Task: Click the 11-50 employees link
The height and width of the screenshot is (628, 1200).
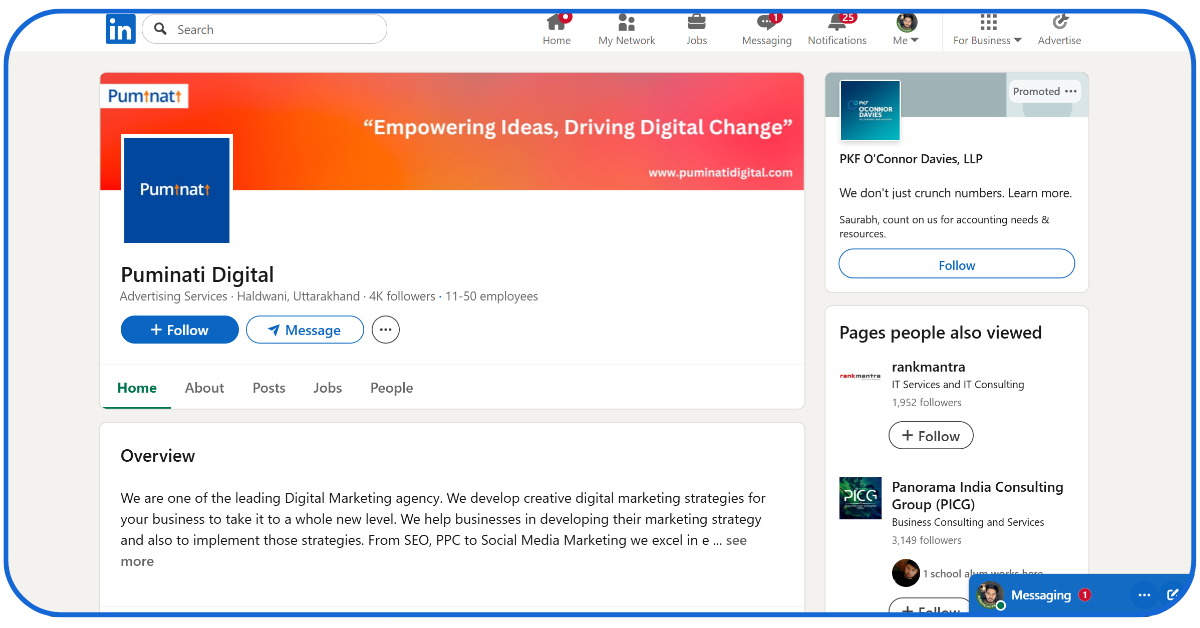Action: point(492,297)
